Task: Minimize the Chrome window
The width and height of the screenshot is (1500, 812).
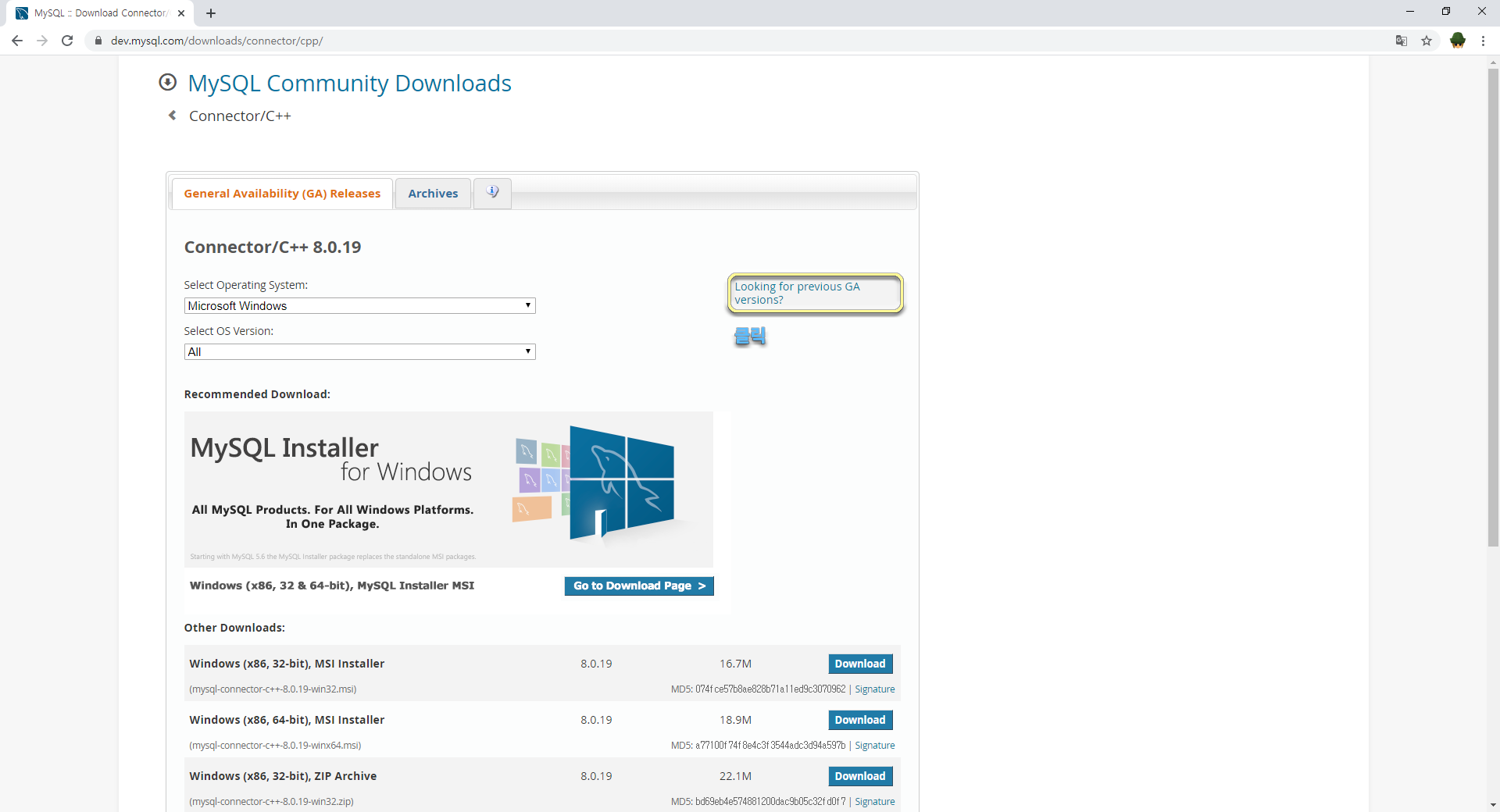Action: click(x=1410, y=12)
